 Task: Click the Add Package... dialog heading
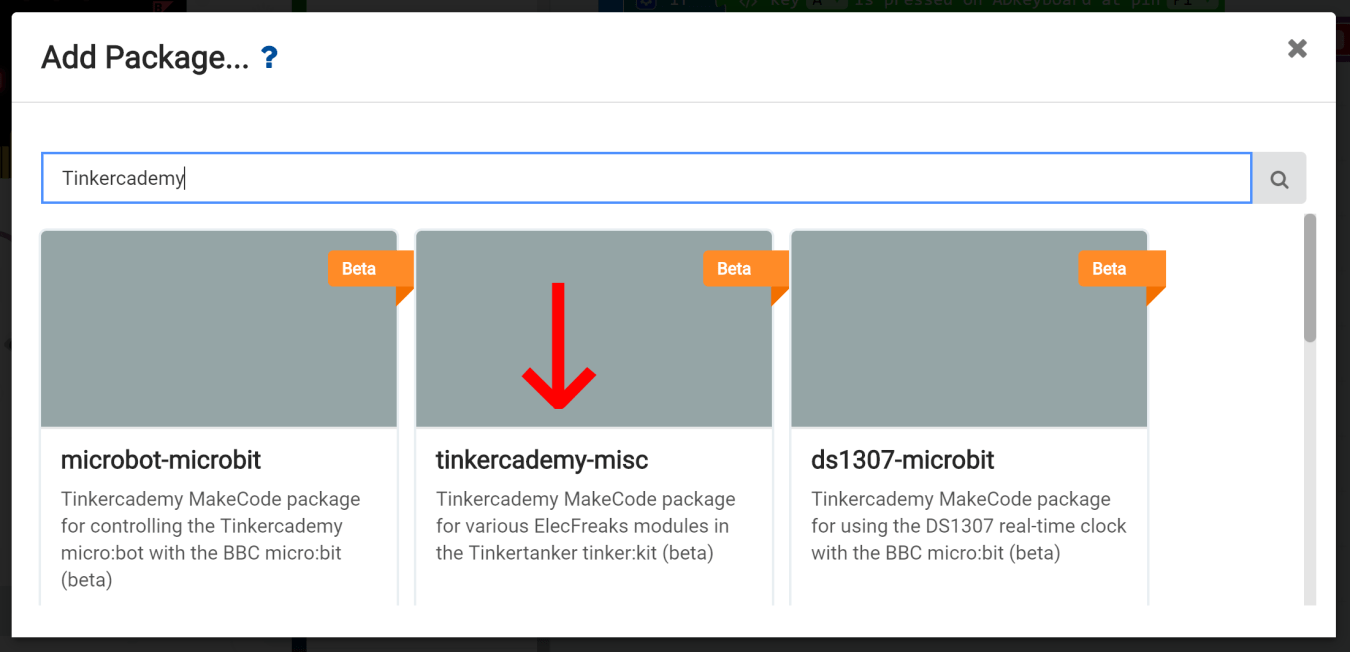tap(145, 58)
